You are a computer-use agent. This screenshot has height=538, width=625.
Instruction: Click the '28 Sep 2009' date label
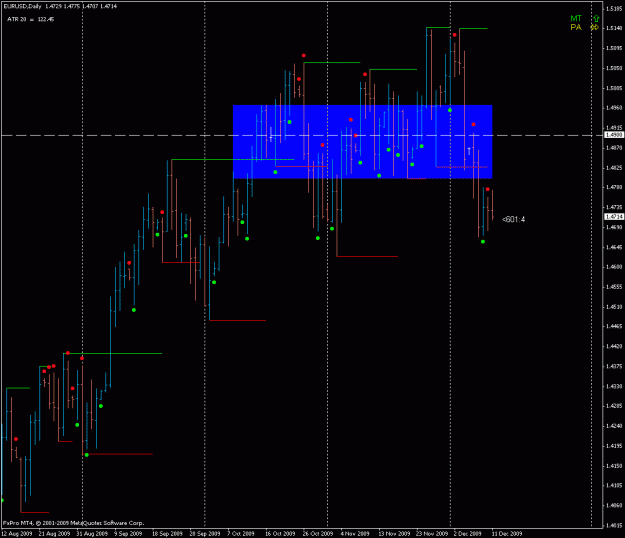pyautogui.click(x=205, y=534)
